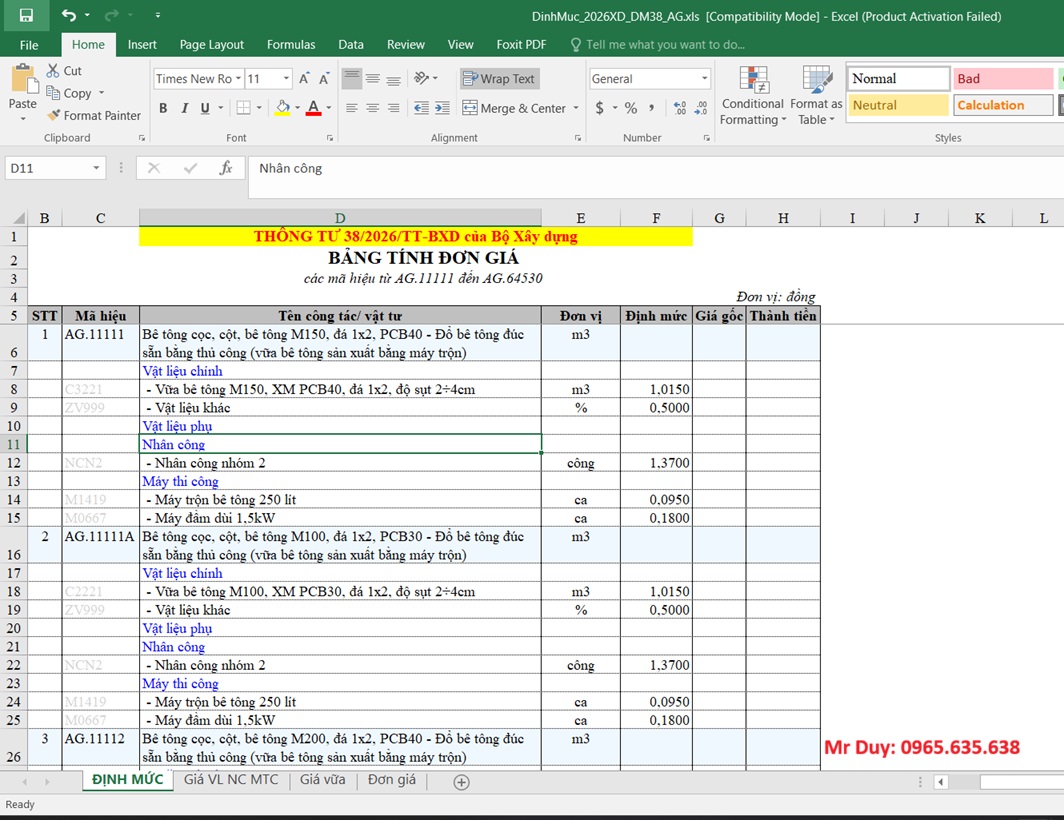The height and width of the screenshot is (820, 1064).
Task: Expand the Name Box dropdown
Action: (96, 168)
